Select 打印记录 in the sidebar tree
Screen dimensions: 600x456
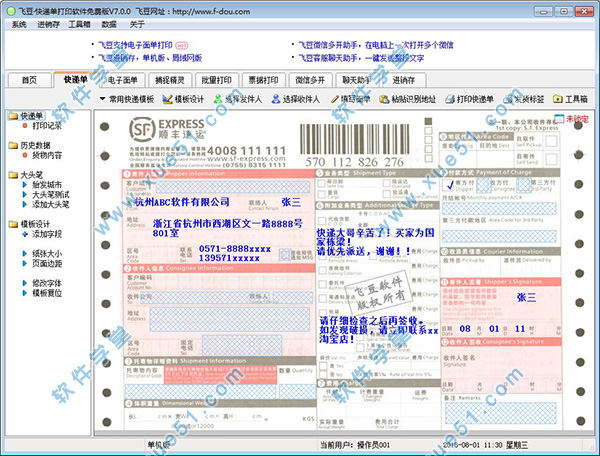(47, 125)
